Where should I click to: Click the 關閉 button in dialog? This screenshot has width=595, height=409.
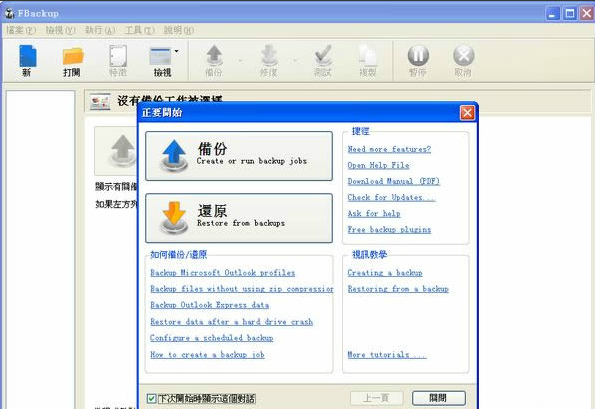(x=439, y=398)
